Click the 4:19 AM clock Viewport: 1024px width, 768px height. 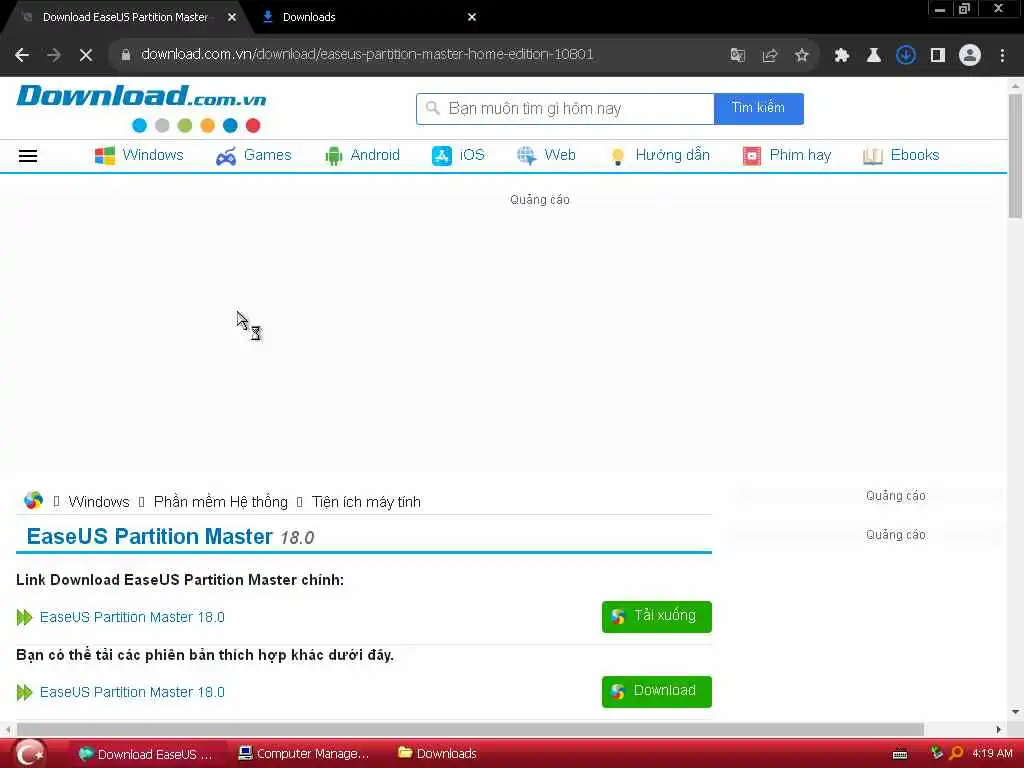pos(992,753)
